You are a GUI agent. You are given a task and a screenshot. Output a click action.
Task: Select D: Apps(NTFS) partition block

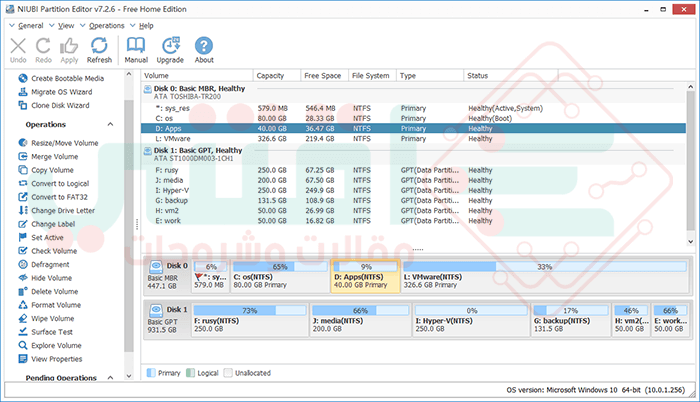pos(365,276)
